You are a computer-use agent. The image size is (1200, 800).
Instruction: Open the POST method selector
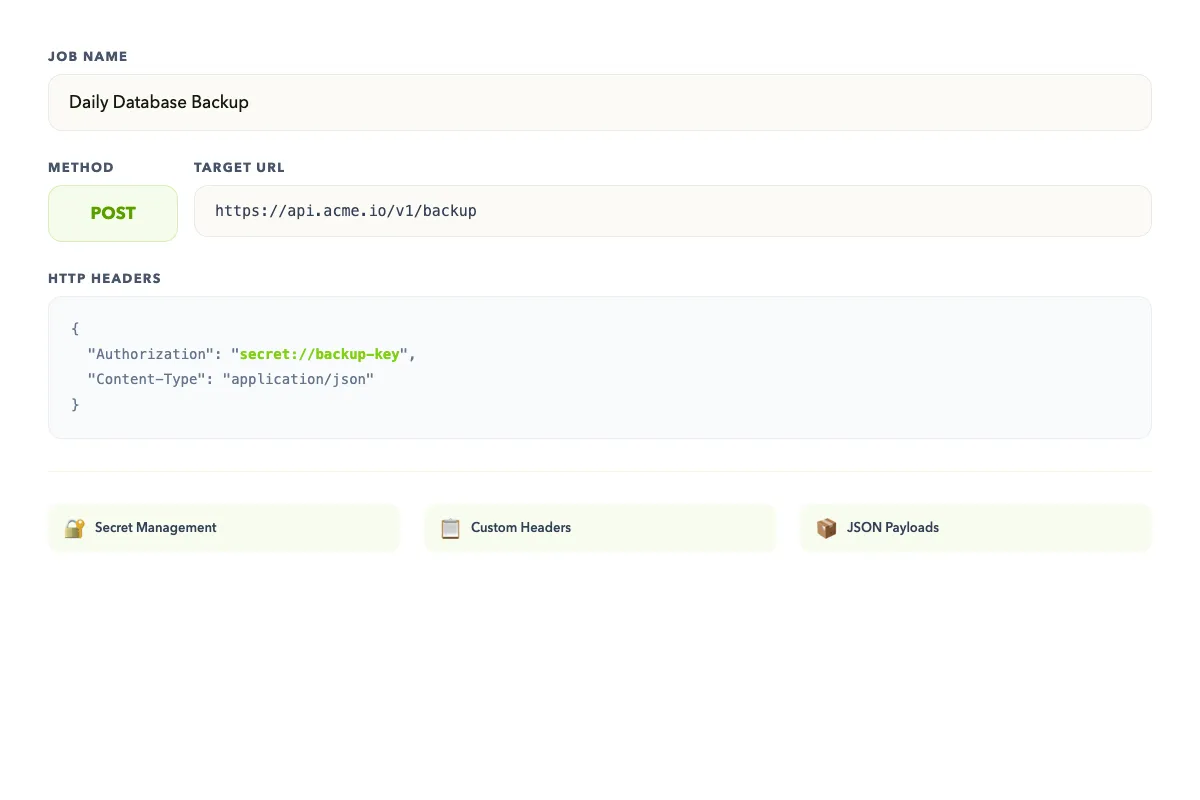point(113,213)
